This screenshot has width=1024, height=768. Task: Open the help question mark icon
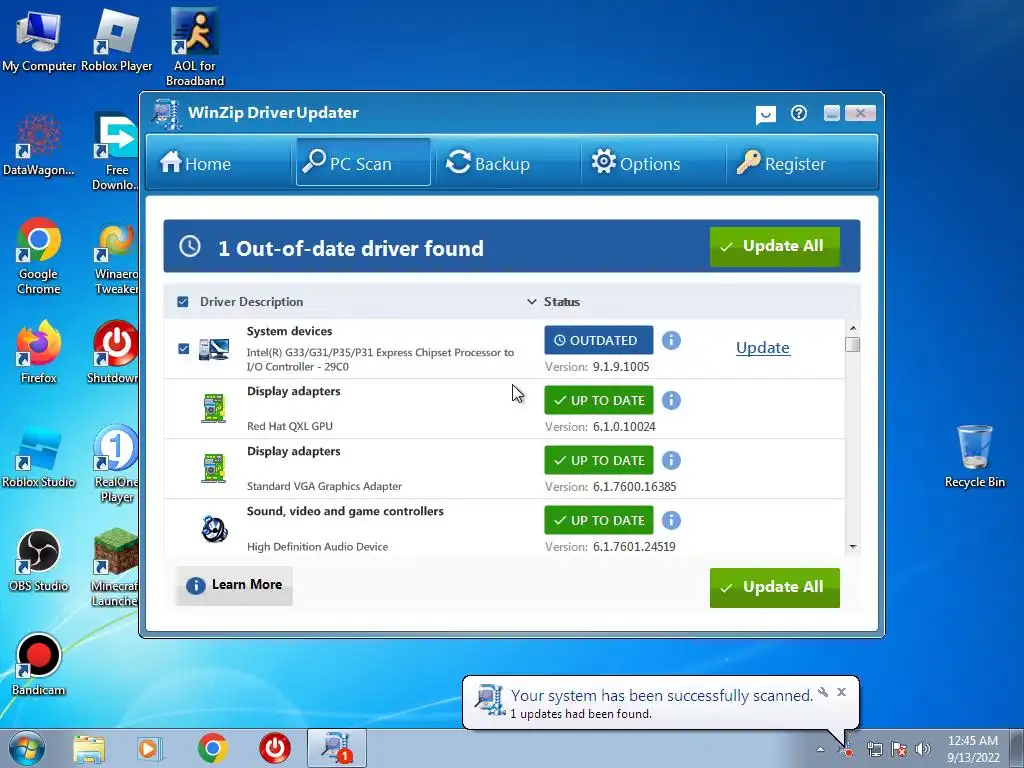point(799,114)
